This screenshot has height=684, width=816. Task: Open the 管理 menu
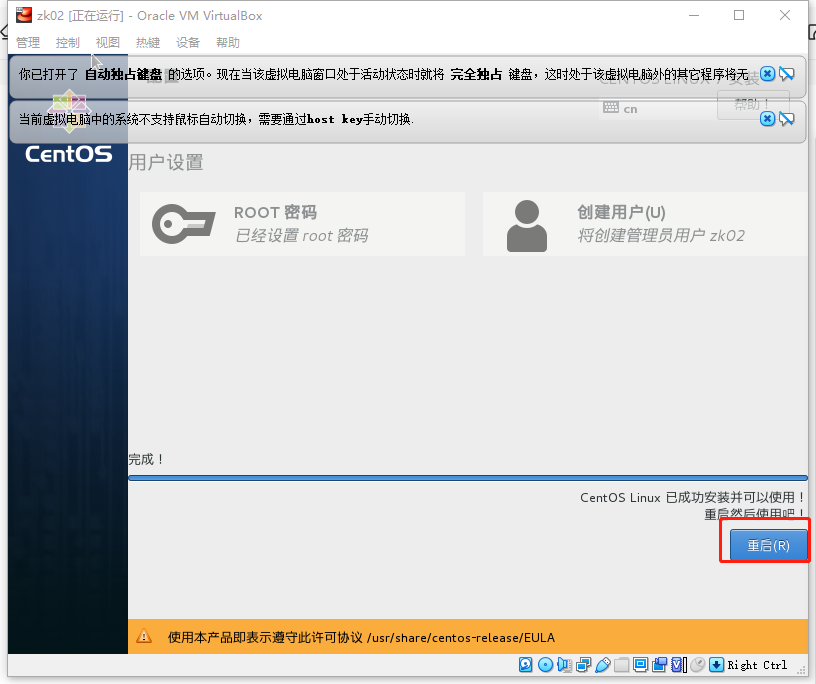[x=28, y=42]
